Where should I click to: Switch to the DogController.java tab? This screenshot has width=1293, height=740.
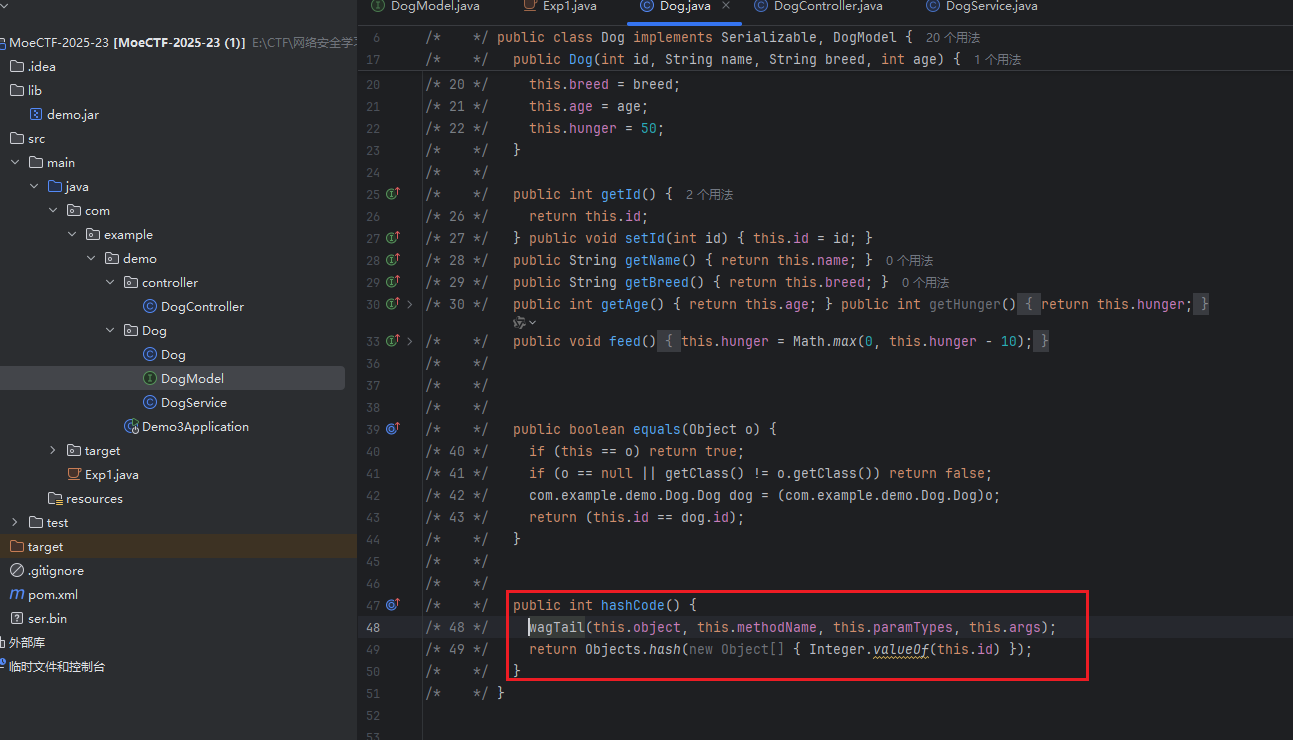coord(828,6)
